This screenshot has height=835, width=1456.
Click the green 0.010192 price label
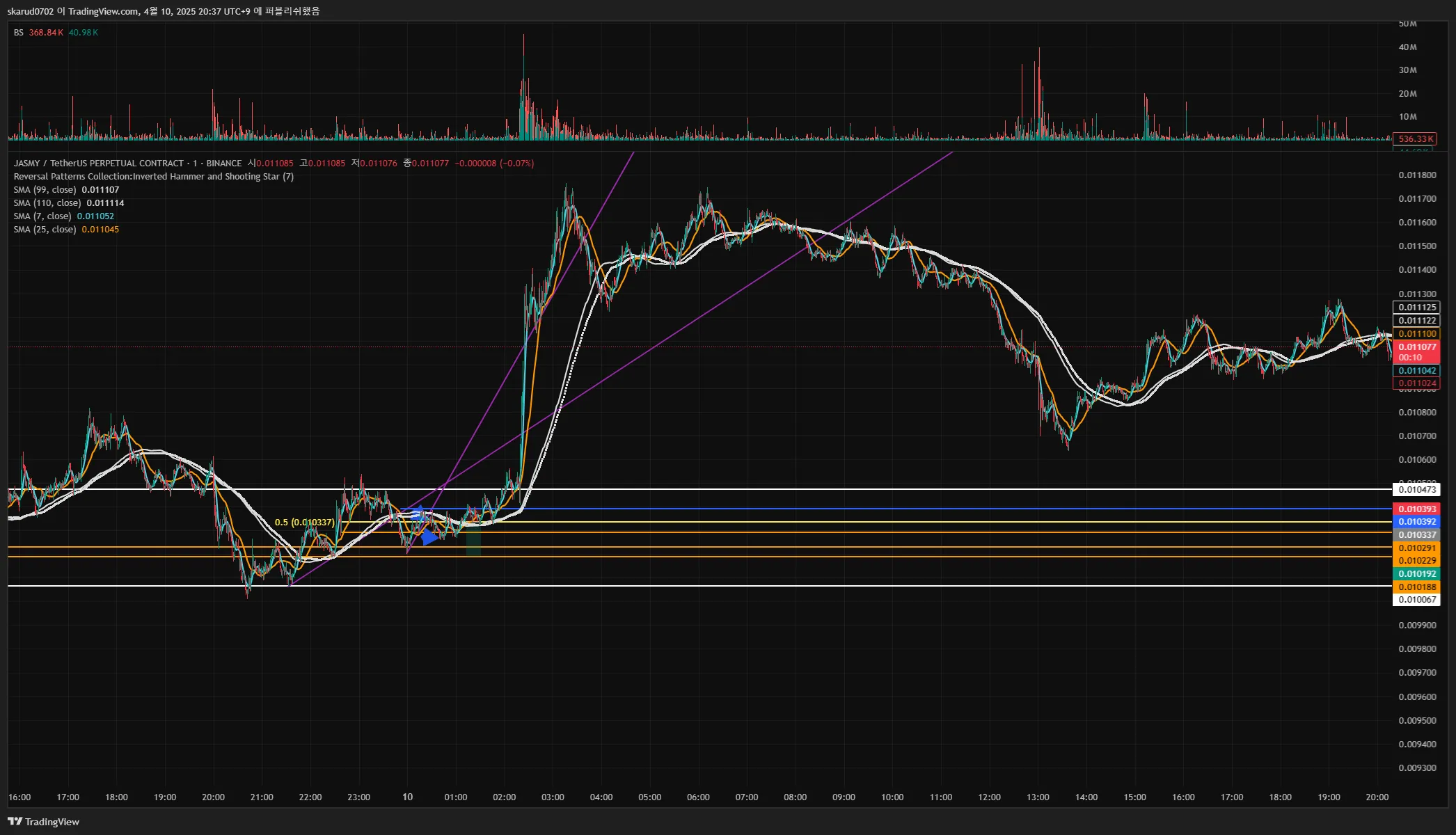coord(1416,573)
